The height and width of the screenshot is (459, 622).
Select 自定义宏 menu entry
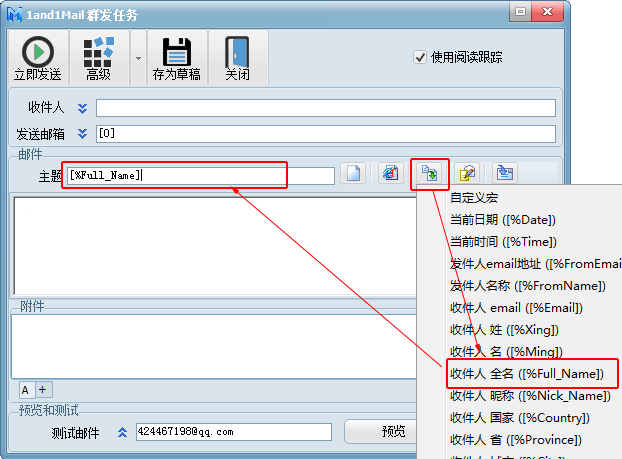click(519, 198)
